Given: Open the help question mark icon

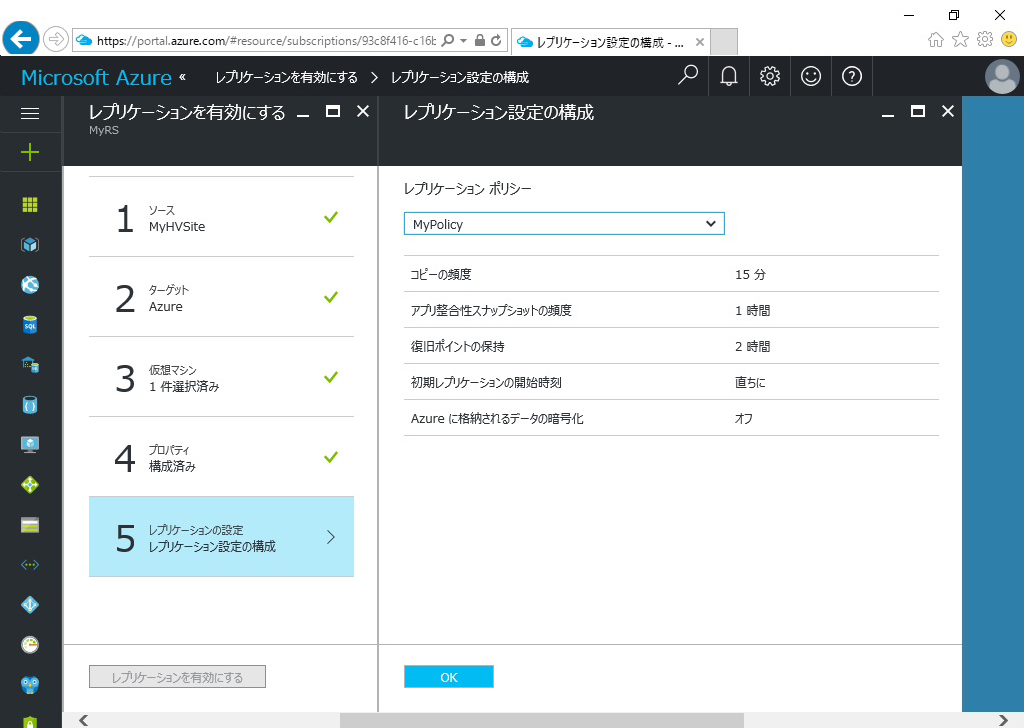Looking at the screenshot, I should click(852, 76).
